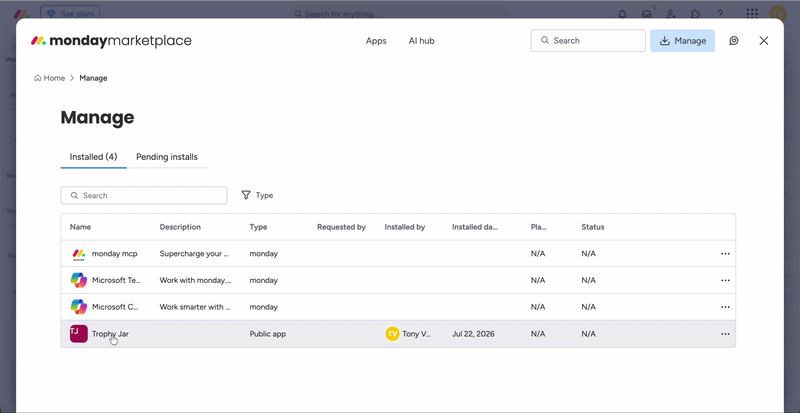Click See plans button in background window
Viewport: 800px width, 413px height.
coord(70,13)
